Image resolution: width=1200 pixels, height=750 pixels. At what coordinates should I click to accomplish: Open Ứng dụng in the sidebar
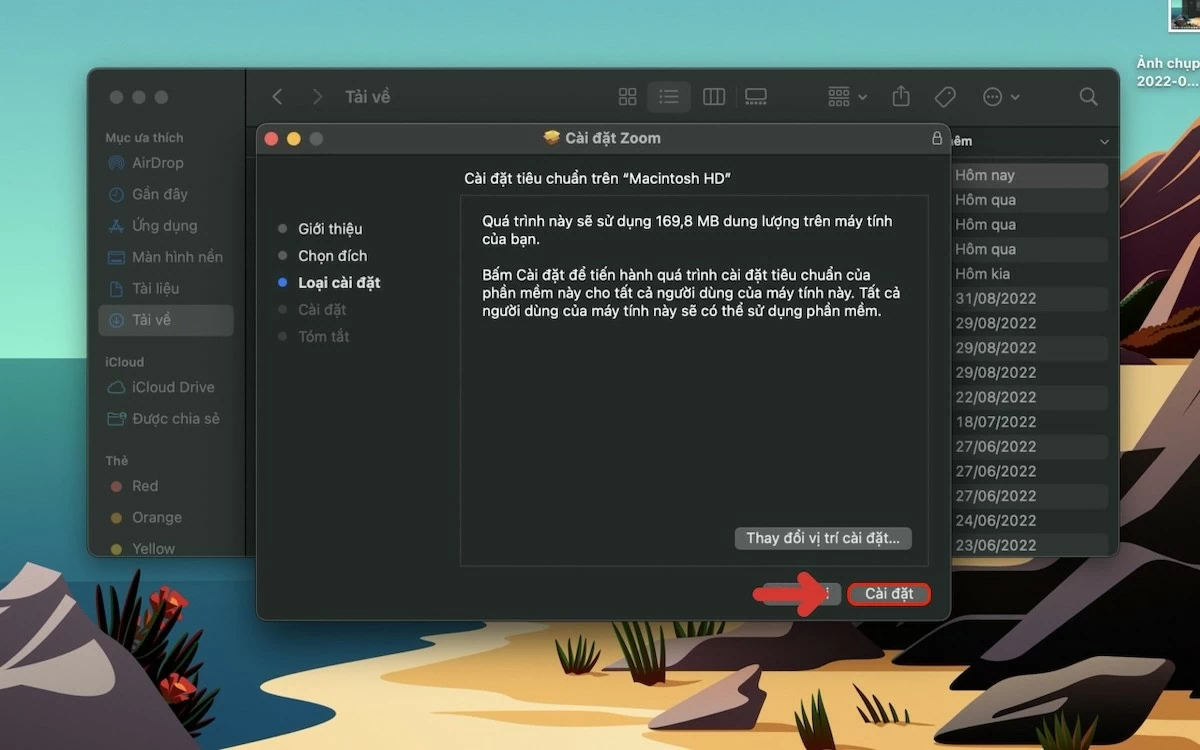pos(164,226)
